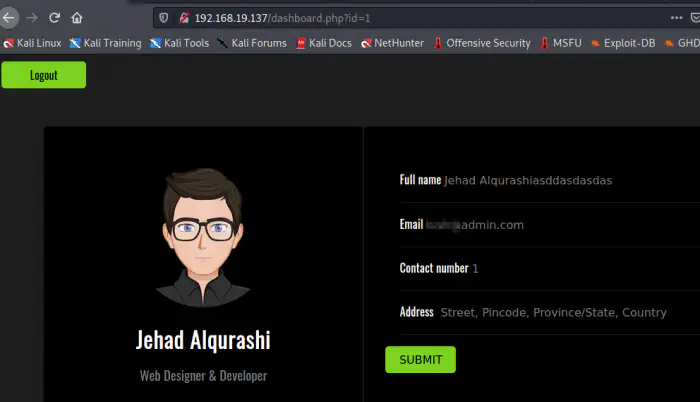
Task: Open NetHunter bookmark
Action: click(x=392, y=43)
